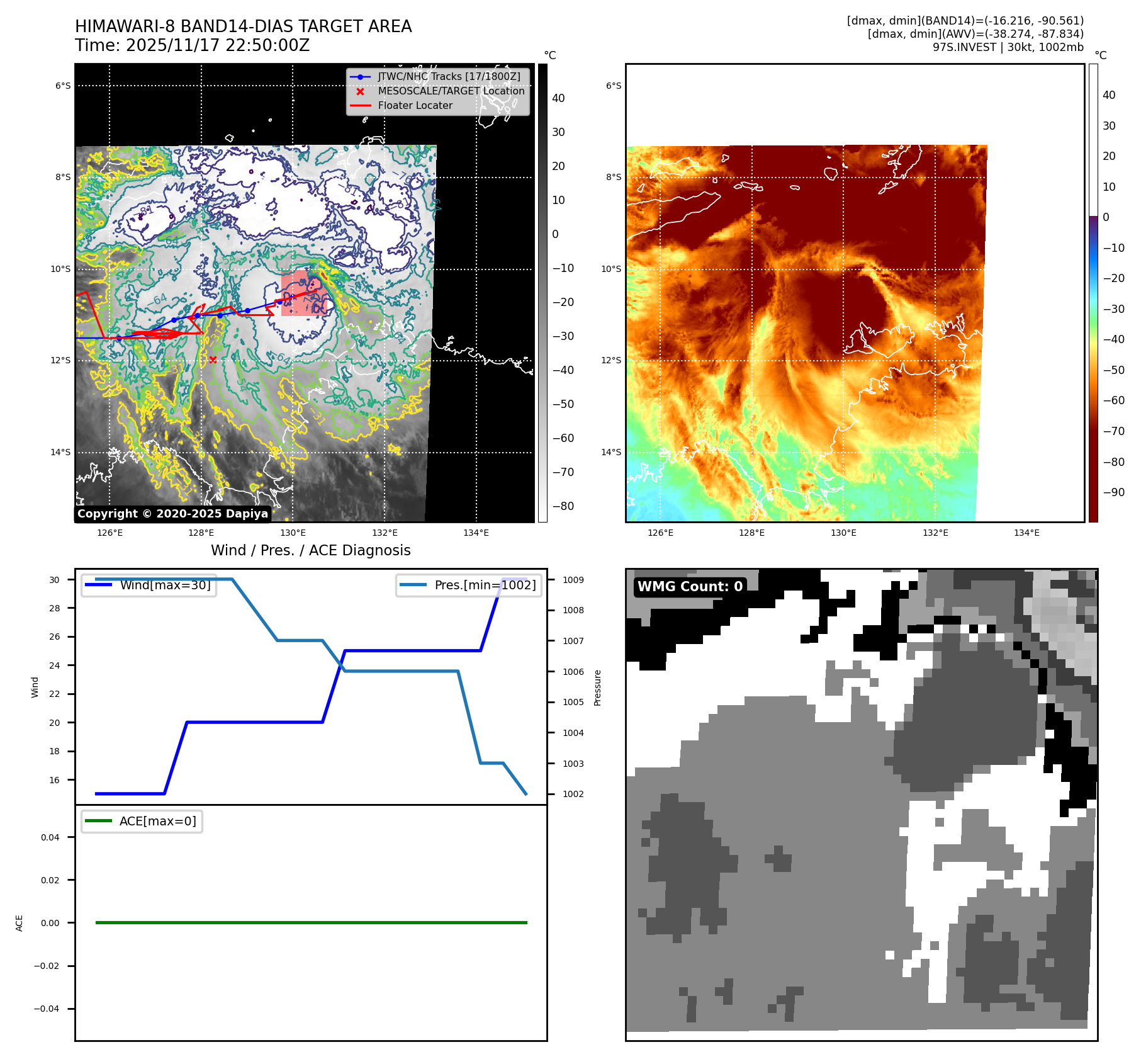Click the HIMAWARI-8 BAND14-DIAS TARGET AREA title

point(243,26)
